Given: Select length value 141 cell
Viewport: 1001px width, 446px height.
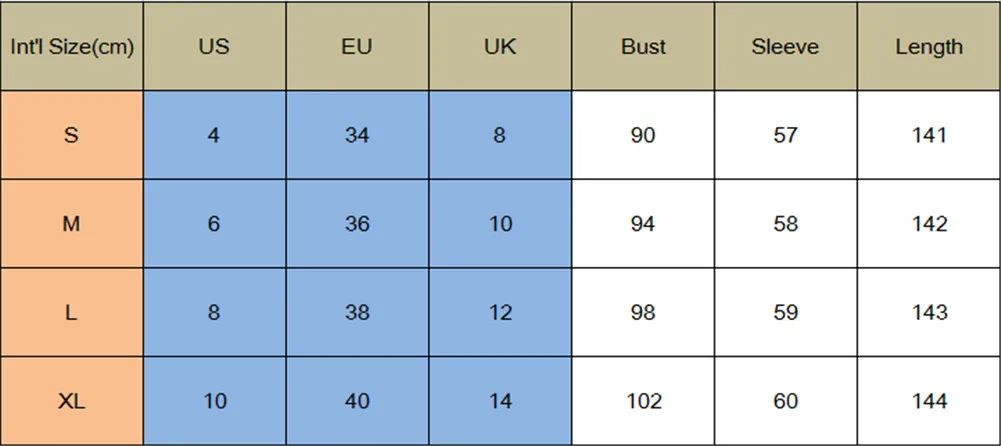Looking at the screenshot, I should 929,135.
